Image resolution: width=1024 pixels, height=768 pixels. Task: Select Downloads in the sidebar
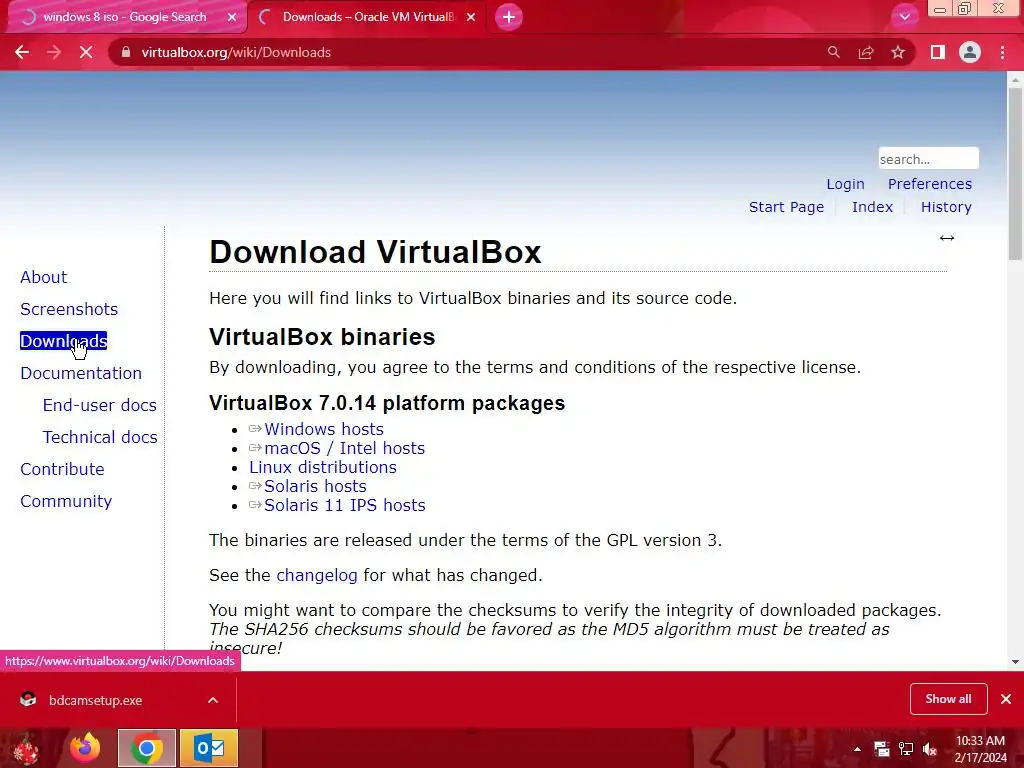pos(63,341)
